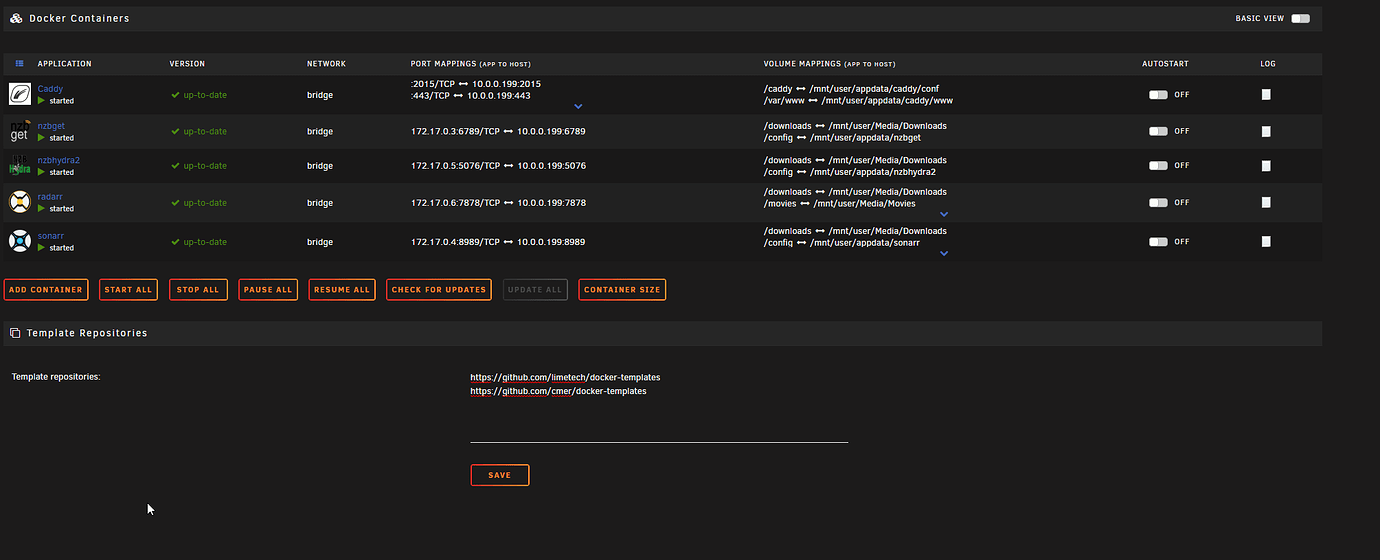The height and width of the screenshot is (560, 1380).
Task: Click the Pause All button
Action: click(x=268, y=290)
